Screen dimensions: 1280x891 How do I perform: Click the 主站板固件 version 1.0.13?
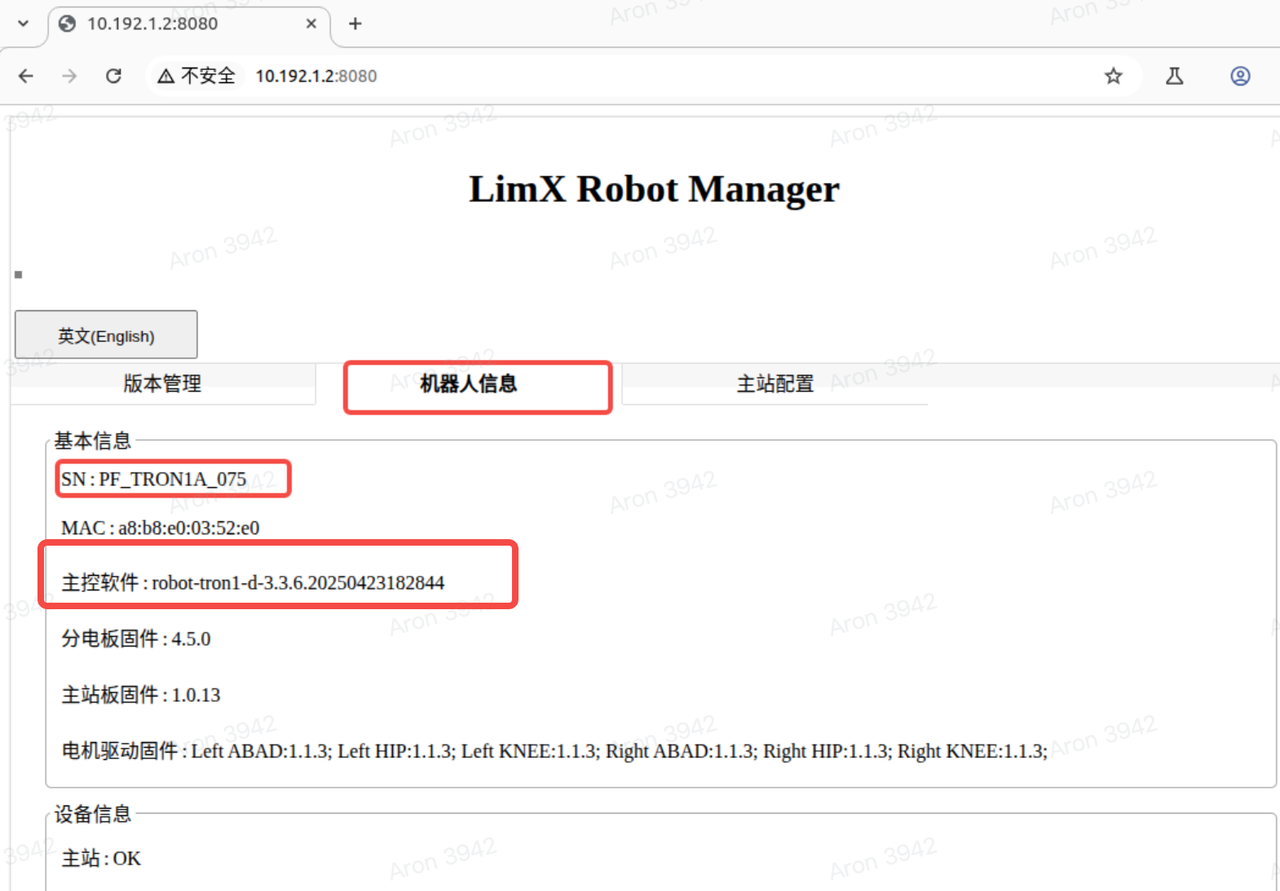tap(196, 695)
